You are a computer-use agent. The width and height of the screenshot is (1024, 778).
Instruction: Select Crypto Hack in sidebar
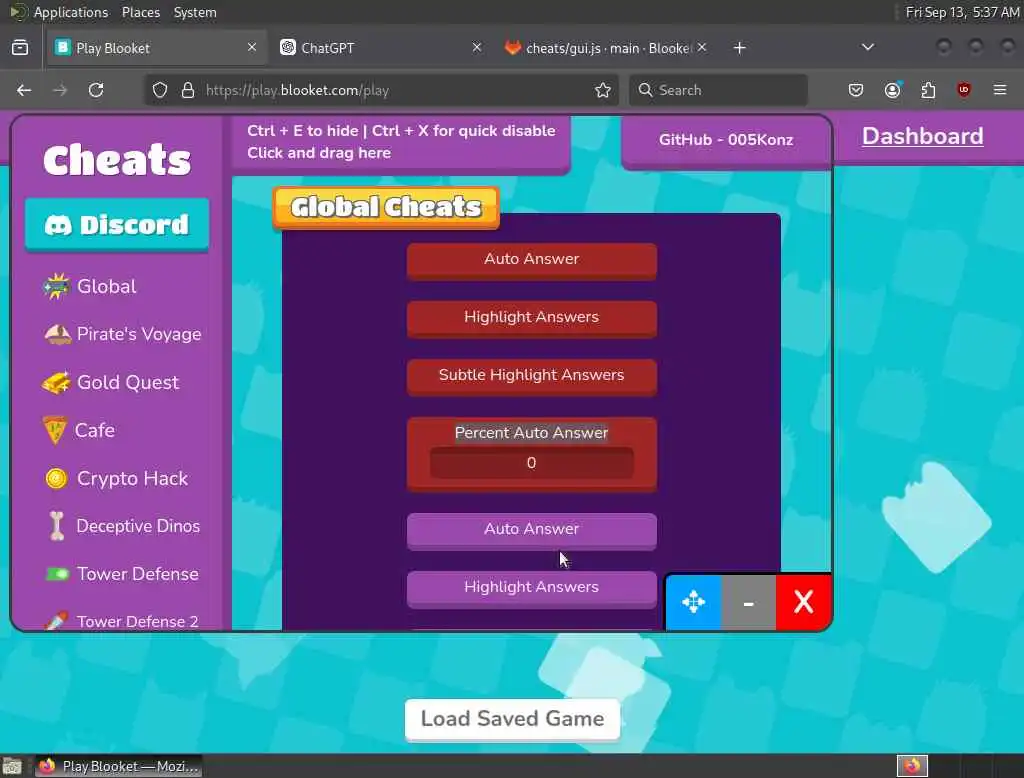click(x=116, y=478)
